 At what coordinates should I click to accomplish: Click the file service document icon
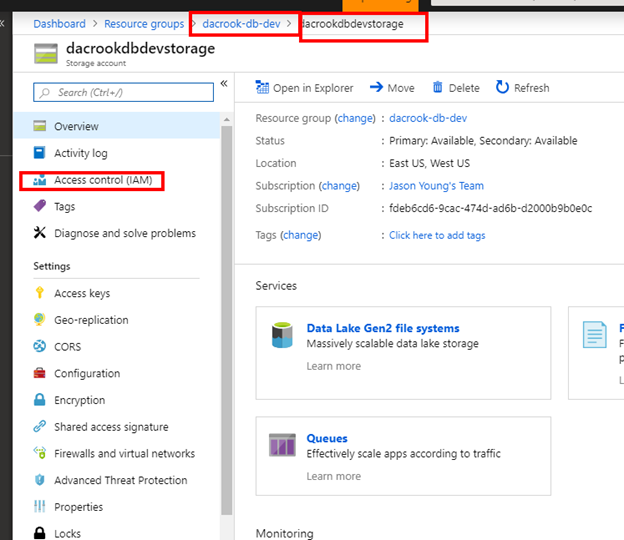(595, 335)
